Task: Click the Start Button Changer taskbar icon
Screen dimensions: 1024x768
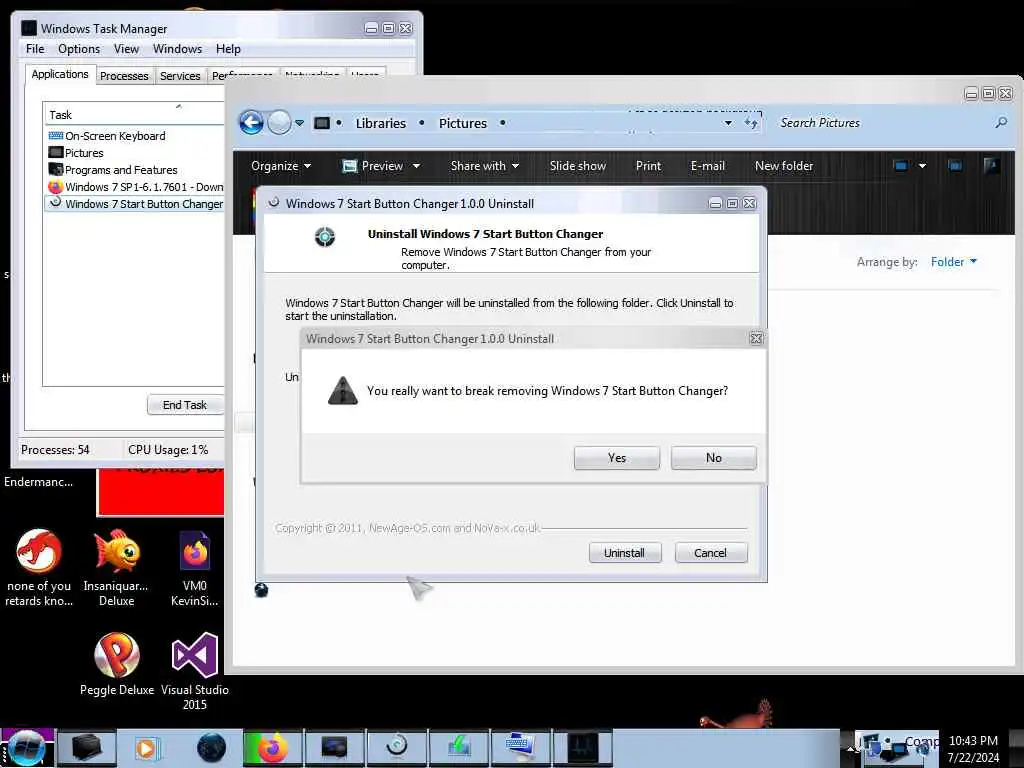Action: (x=396, y=748)
